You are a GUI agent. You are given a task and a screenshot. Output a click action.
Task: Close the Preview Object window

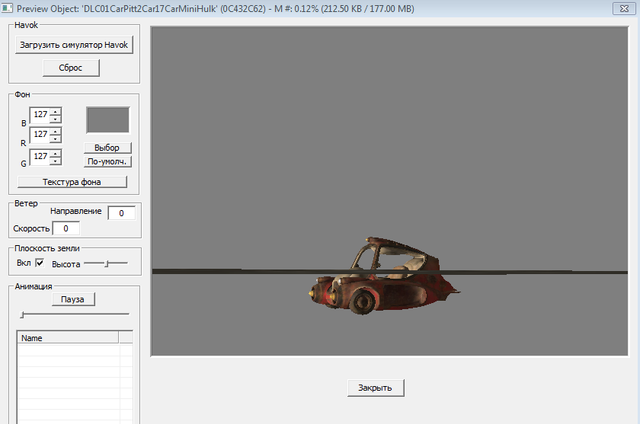(x=624, y=9)
